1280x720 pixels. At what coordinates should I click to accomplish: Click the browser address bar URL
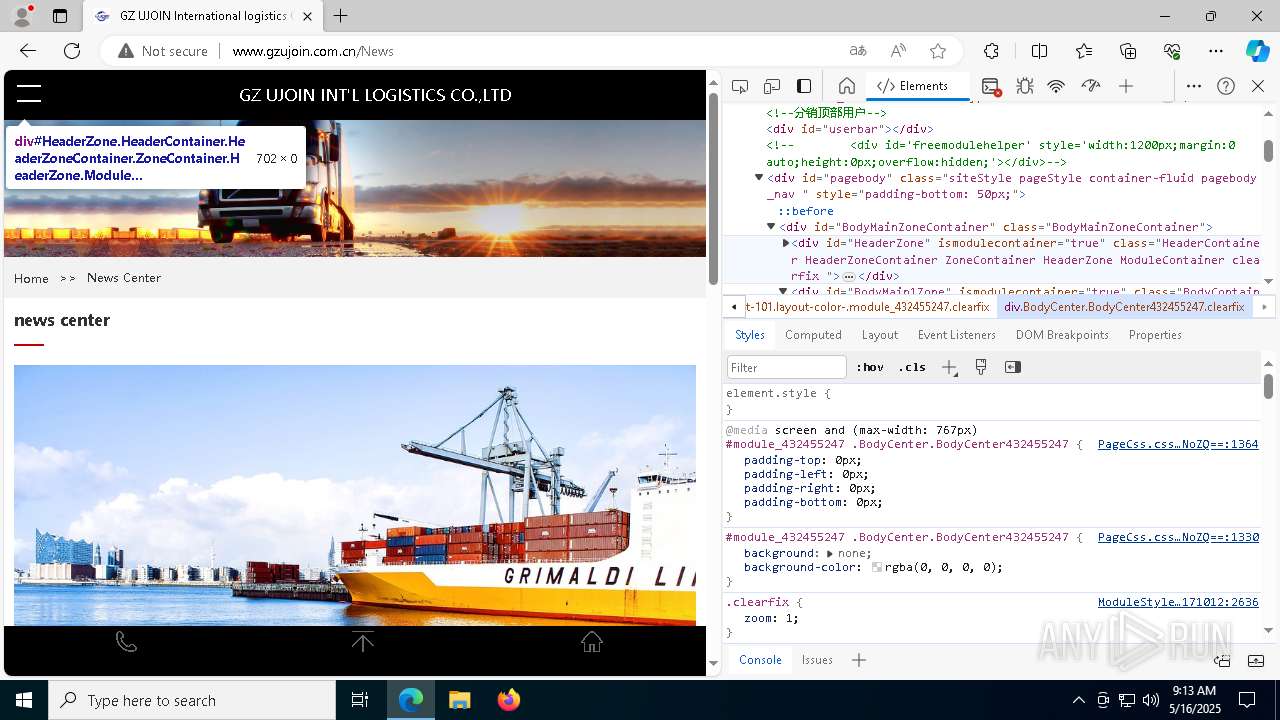pyautogui.click(x=313, y=51)
